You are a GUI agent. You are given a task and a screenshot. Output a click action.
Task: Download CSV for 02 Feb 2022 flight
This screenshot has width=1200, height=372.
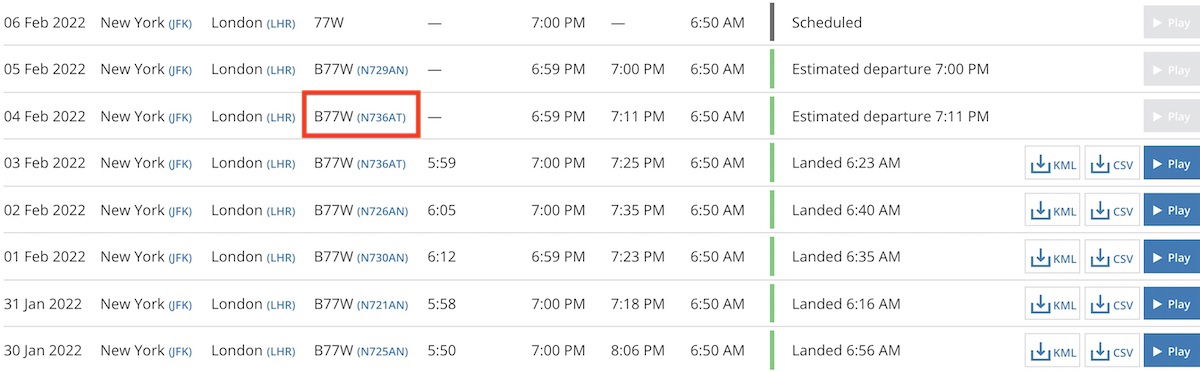[1113, 211]
